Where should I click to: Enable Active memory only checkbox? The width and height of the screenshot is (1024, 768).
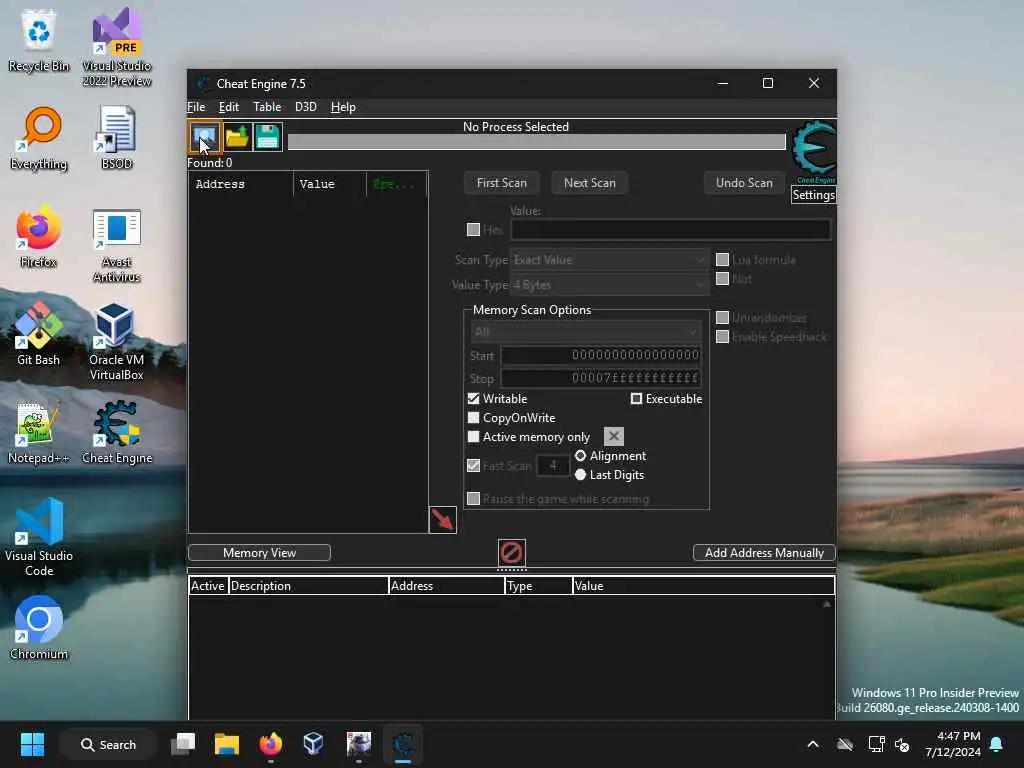pyautogui.click(x=473, y=436)
